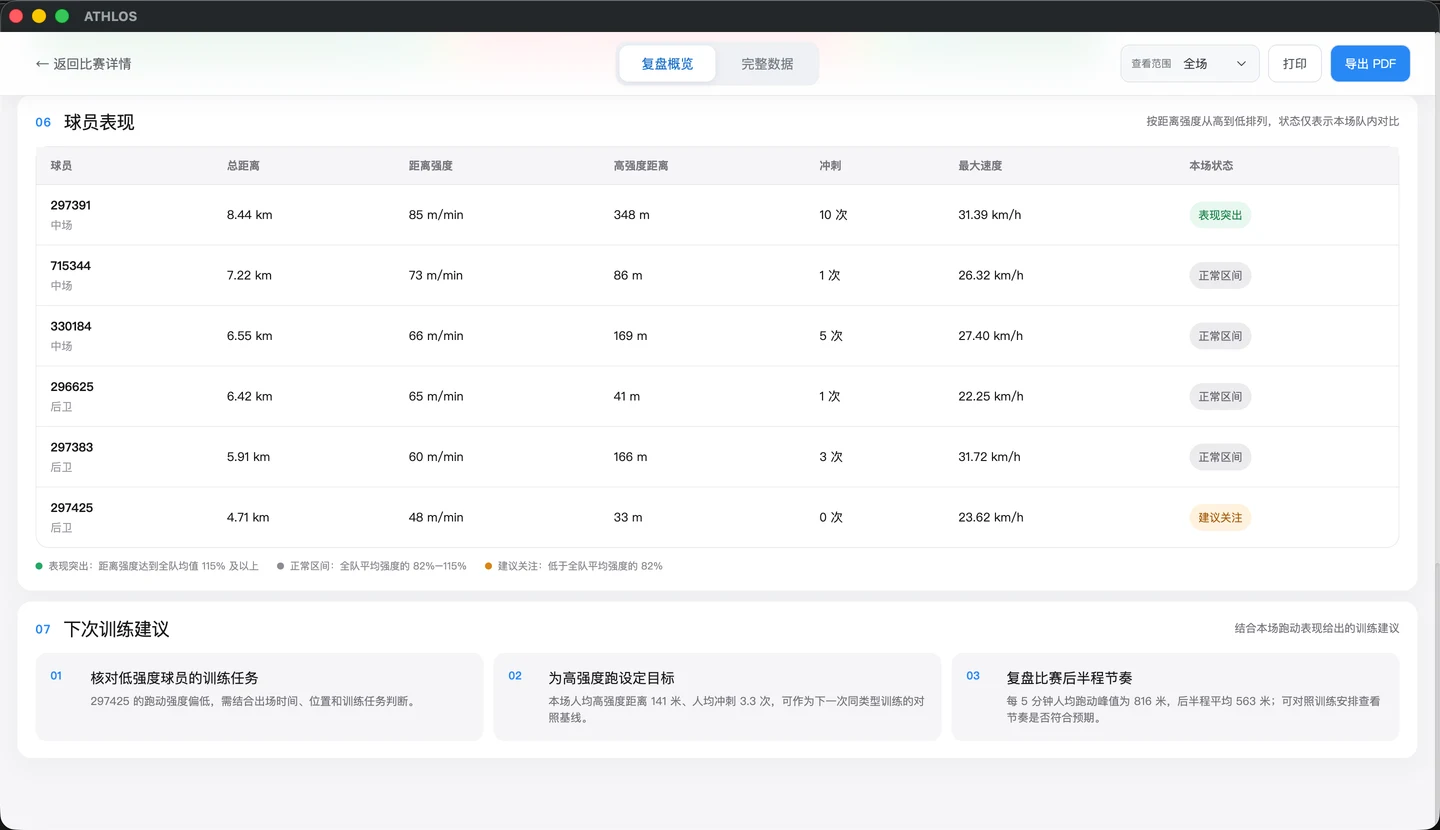The height and width of the screenshot is (830, 1440).
Task: Click the 建议关注 status badge
Action: [x=1220, y=518]
